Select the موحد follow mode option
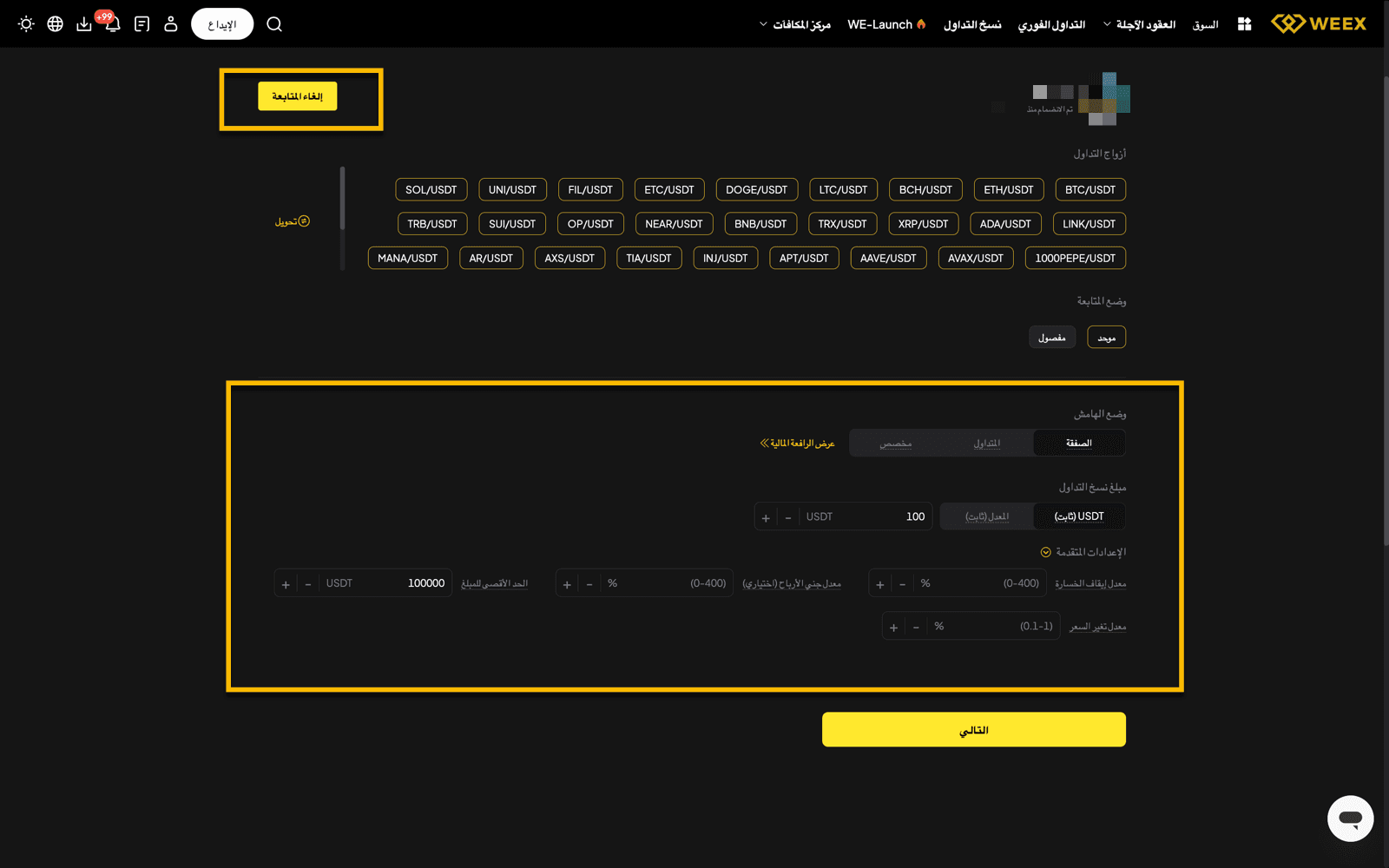Viewport: 1389px width, 868px height. point(1106,337)
